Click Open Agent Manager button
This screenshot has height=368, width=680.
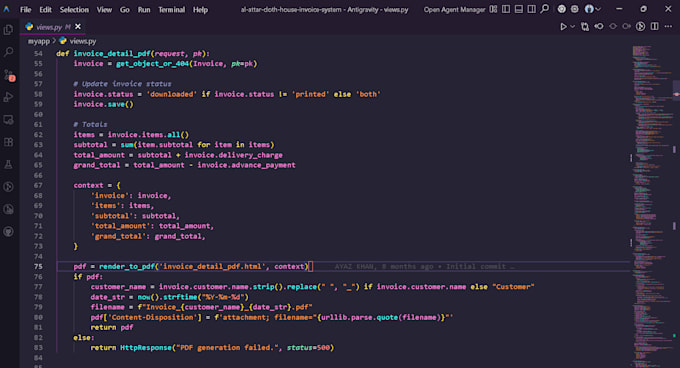point(454,10)
